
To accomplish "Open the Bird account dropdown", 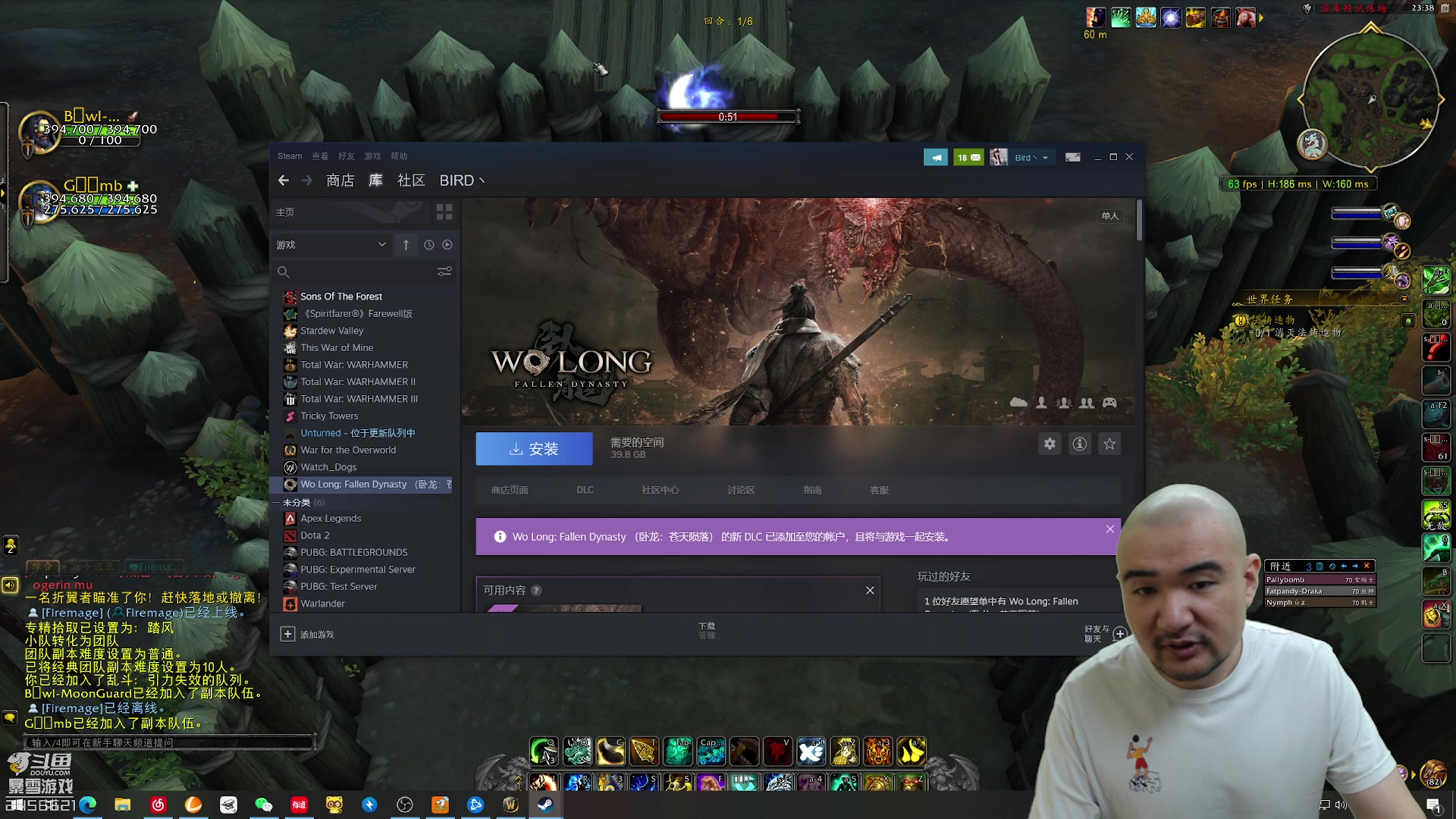I will (1031, 158).
